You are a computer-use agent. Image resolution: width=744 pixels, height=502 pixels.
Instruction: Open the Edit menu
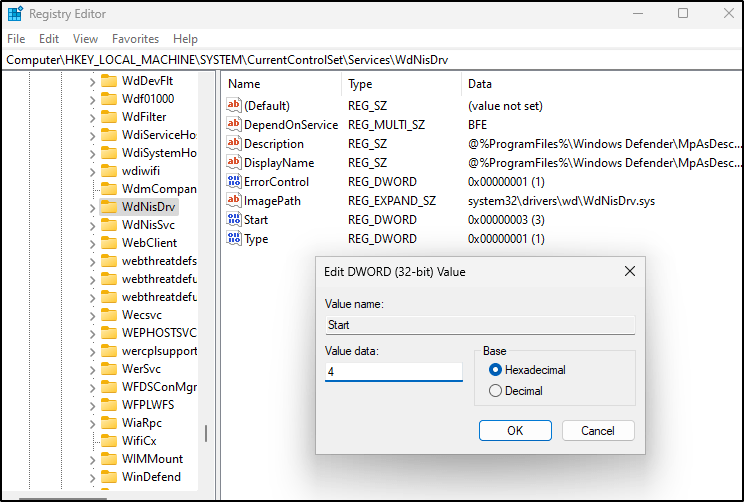(x=49, y=39)
